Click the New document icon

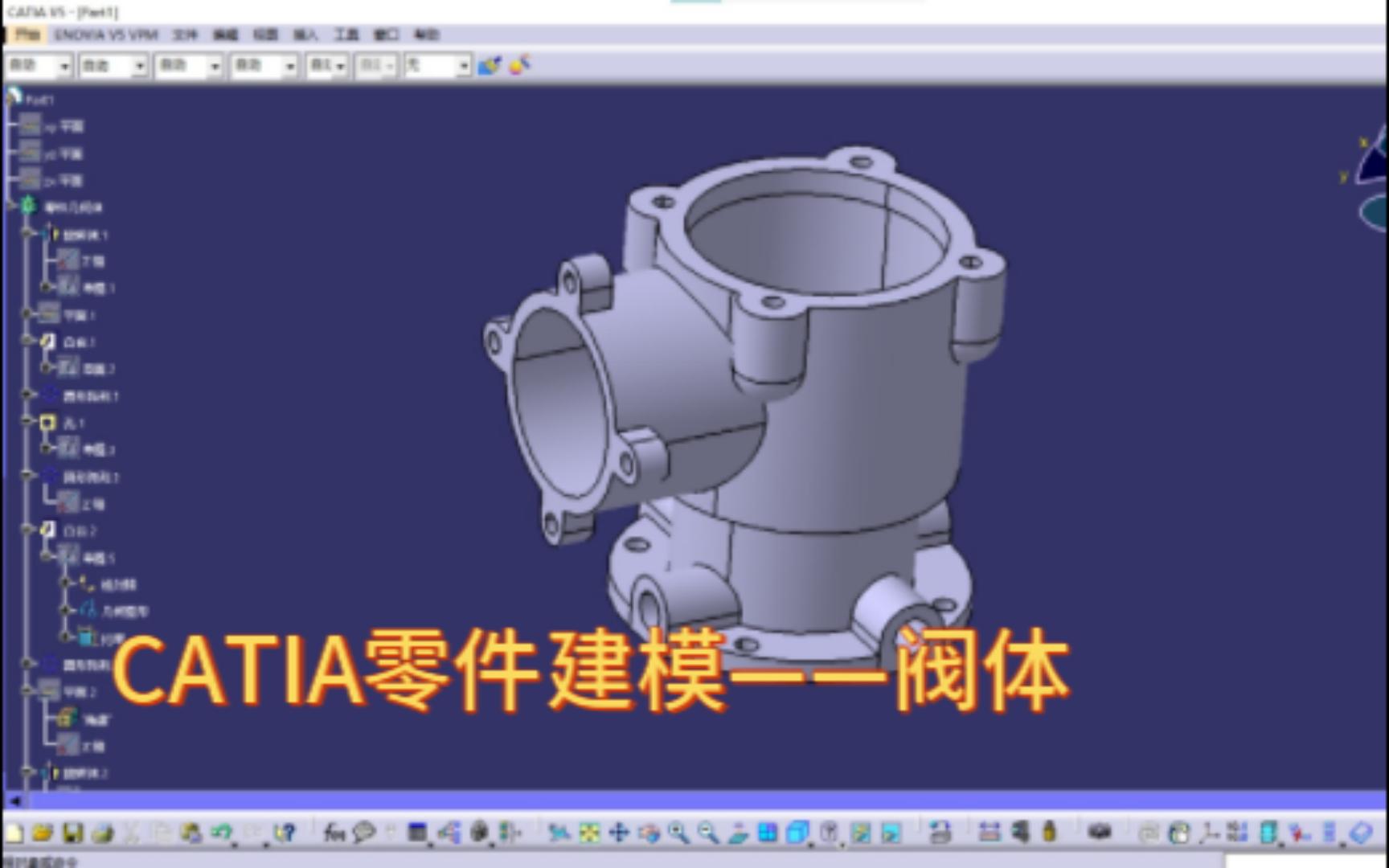coord(14,833)
